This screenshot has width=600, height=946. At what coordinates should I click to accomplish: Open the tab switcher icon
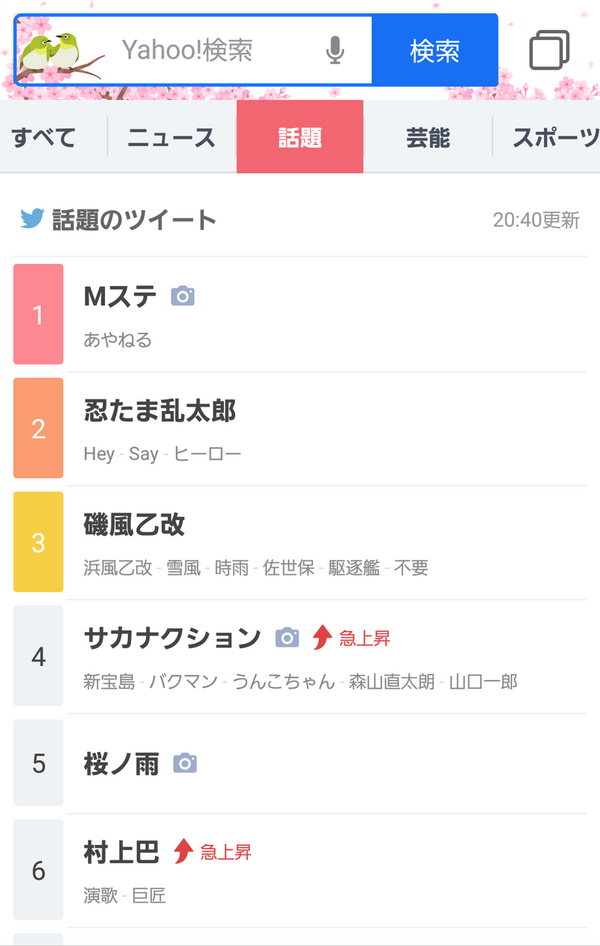click(549, 50)
